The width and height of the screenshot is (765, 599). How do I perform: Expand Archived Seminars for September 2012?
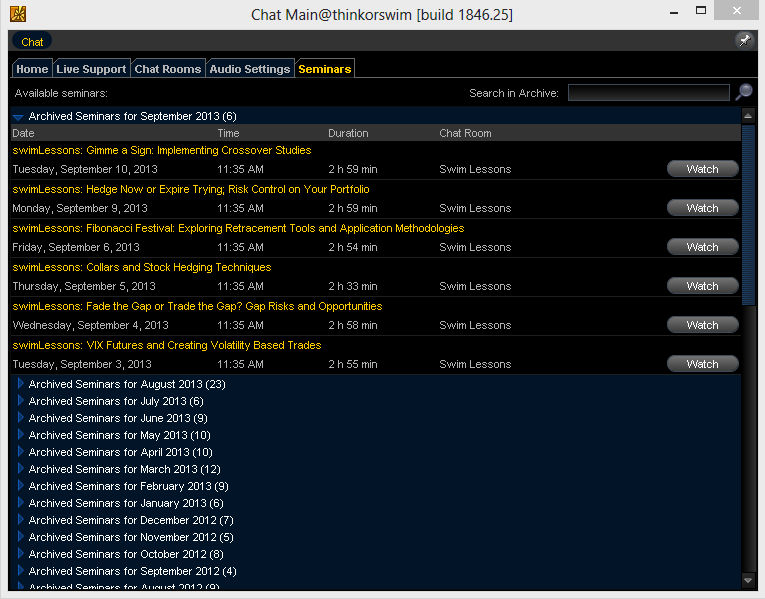tap(20, 571)
